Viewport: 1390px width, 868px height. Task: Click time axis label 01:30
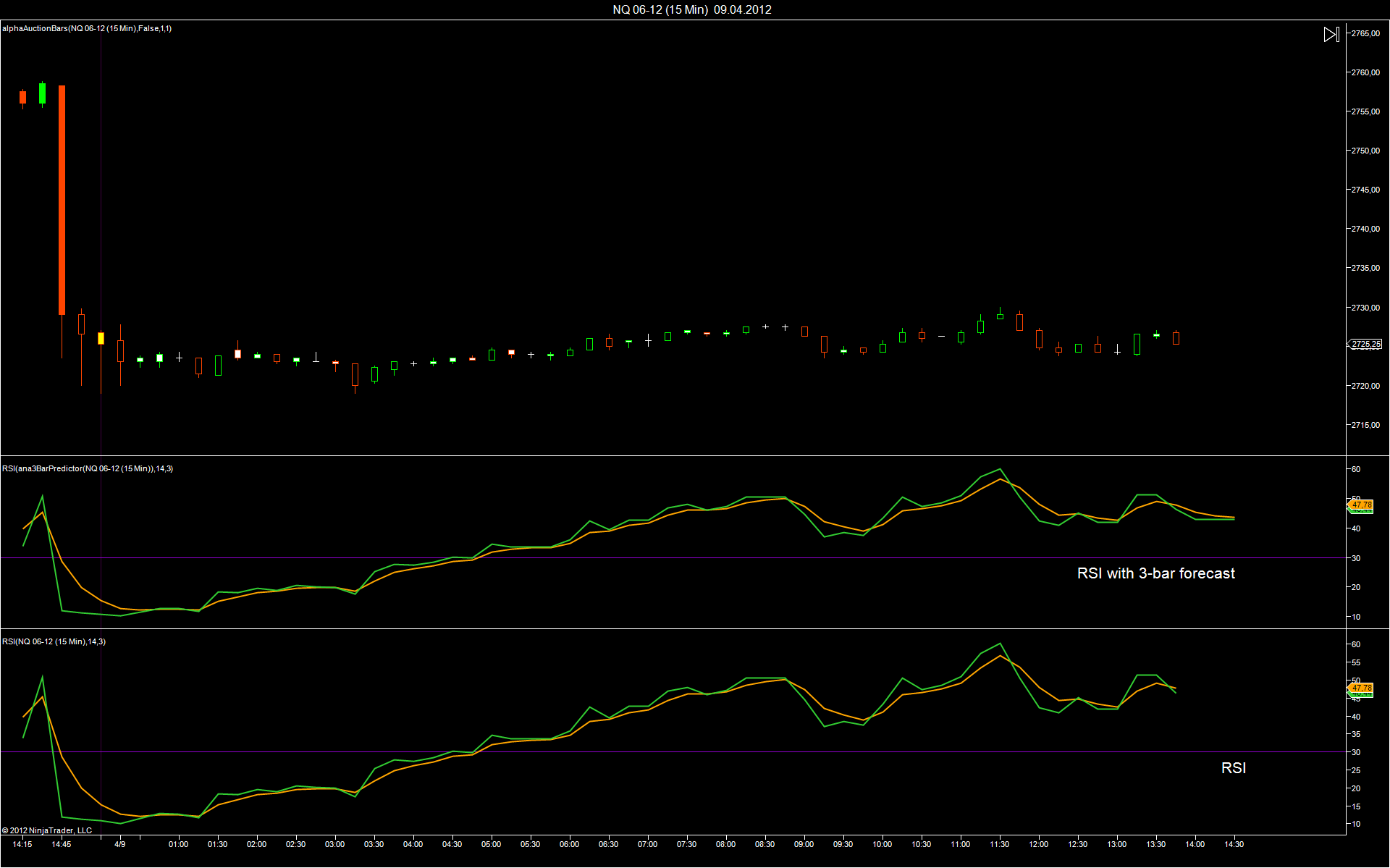coord(218,844)
